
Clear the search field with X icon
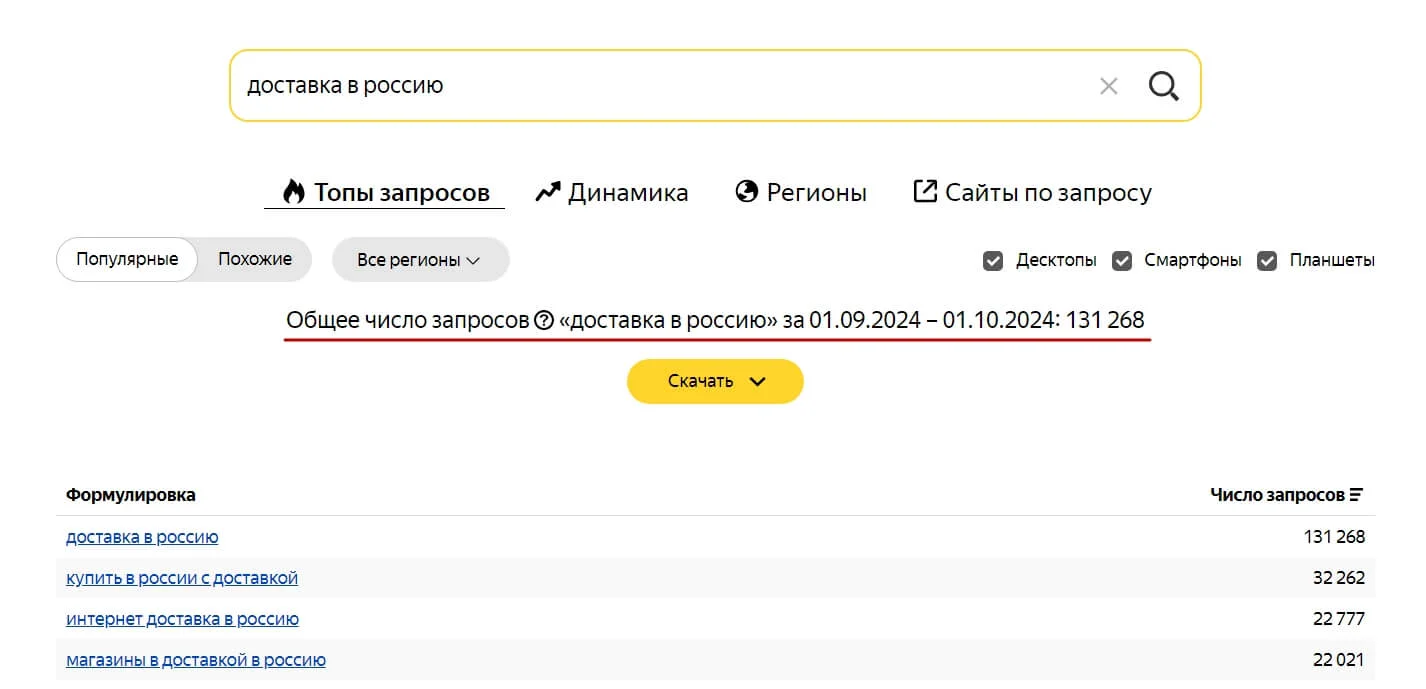(1108, 86)
